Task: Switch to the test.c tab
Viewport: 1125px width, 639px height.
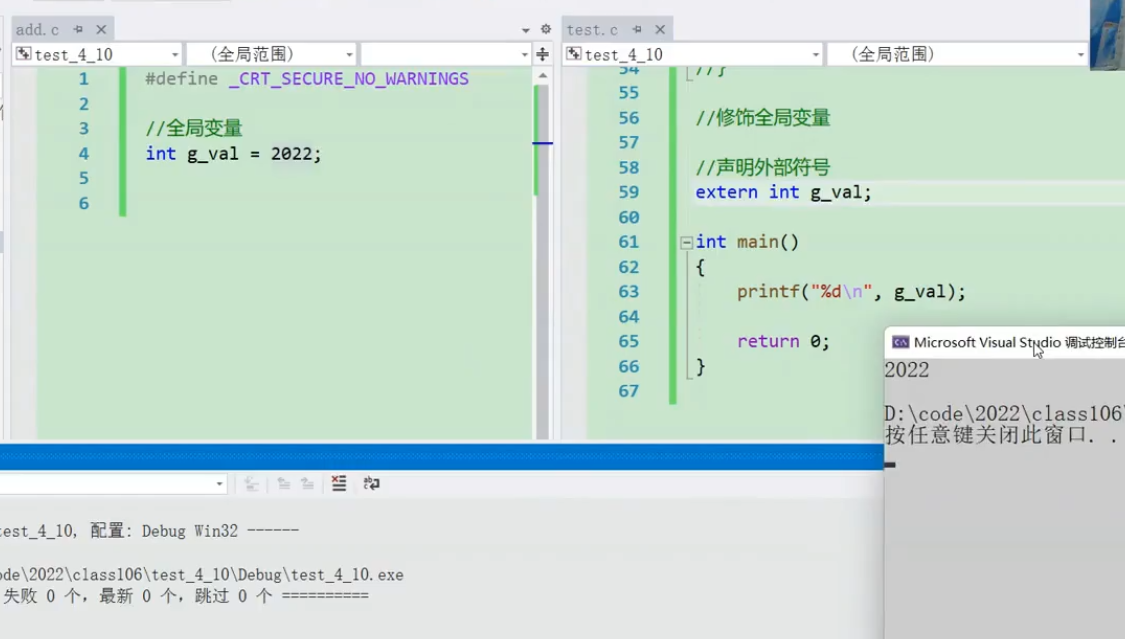Action: point(592,29)
